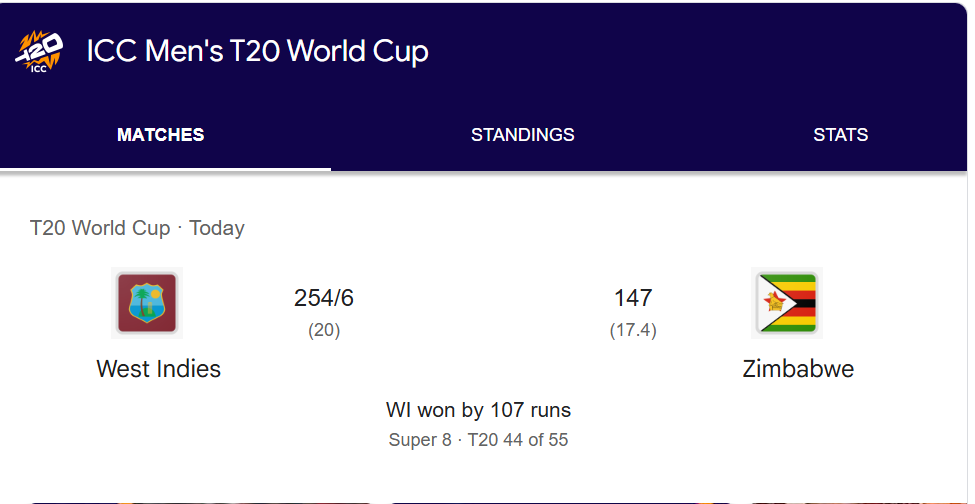Click the blank header area right of the title
This screenshot has width=975, height=504.
tap(700, 52)
